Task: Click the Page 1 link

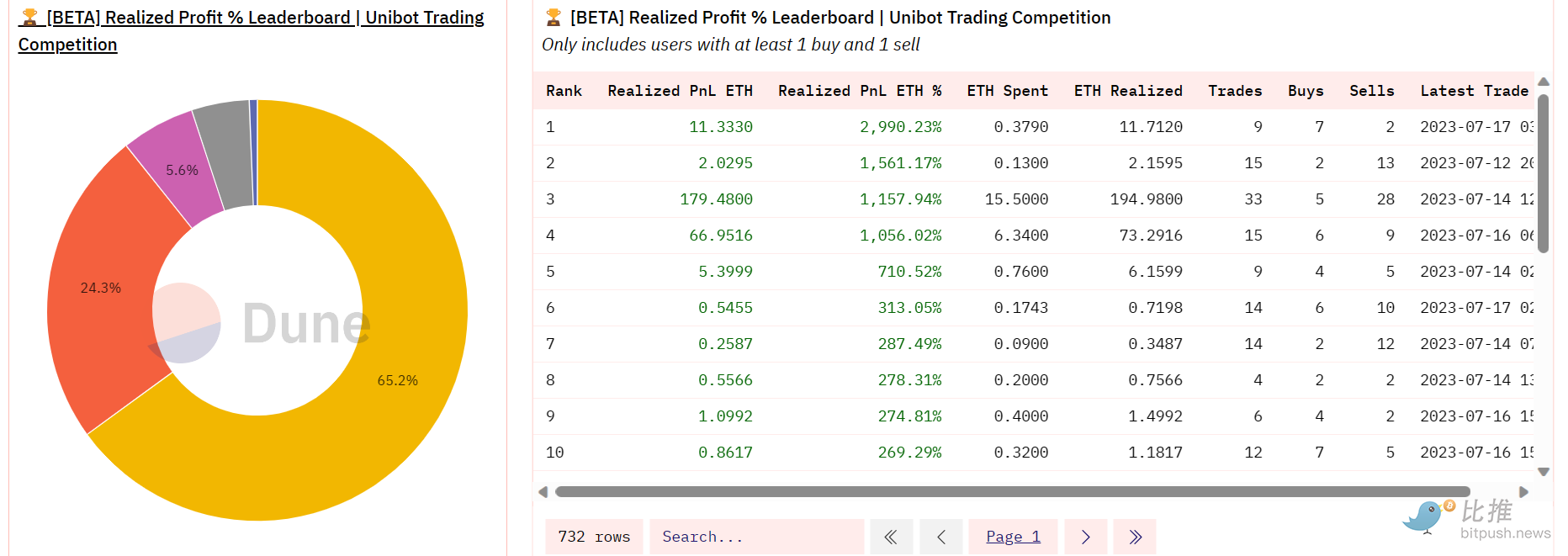Action: (x=1013, y=537)
